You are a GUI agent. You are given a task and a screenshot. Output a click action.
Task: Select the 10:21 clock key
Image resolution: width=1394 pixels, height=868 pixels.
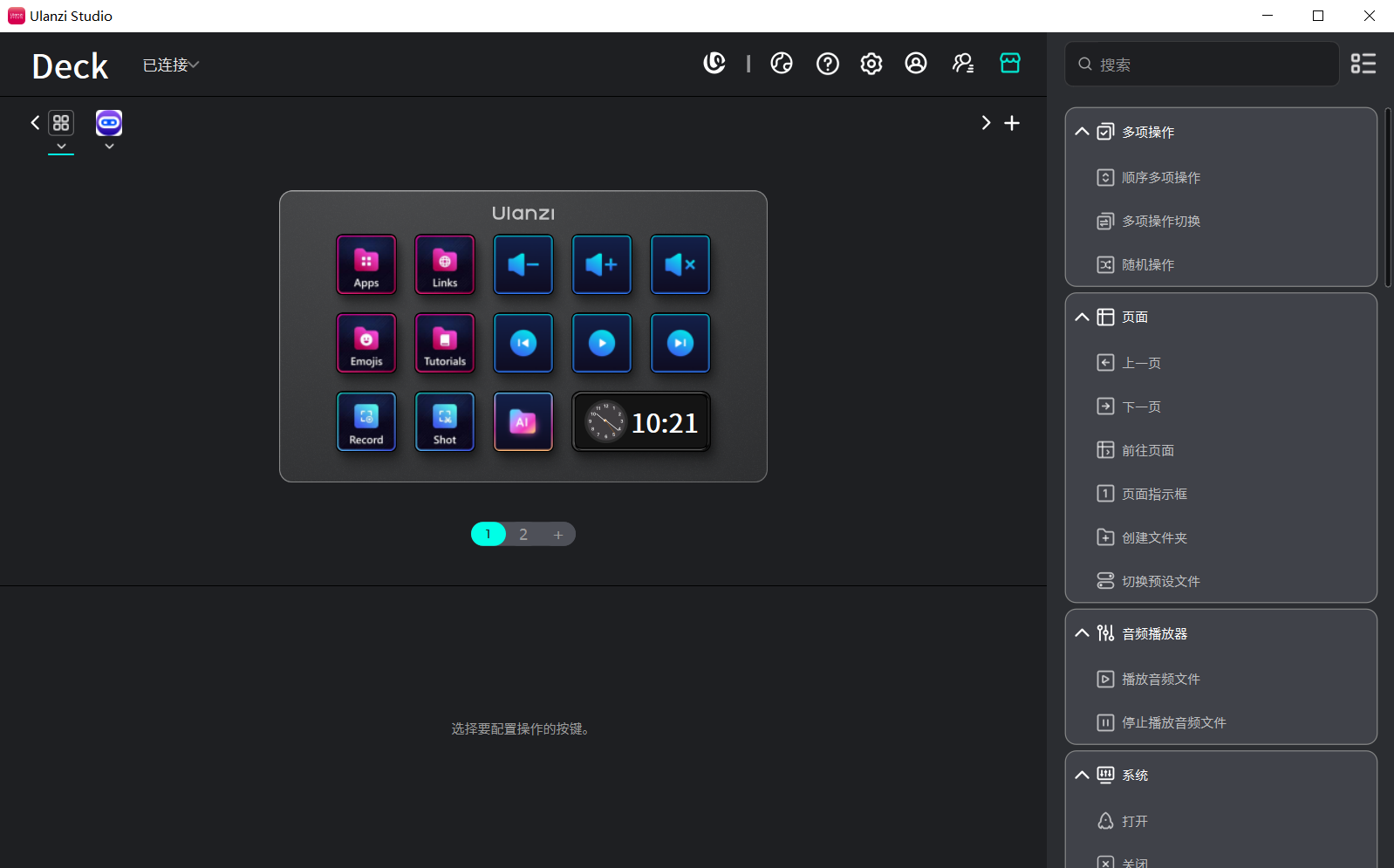tap(641, 421)
